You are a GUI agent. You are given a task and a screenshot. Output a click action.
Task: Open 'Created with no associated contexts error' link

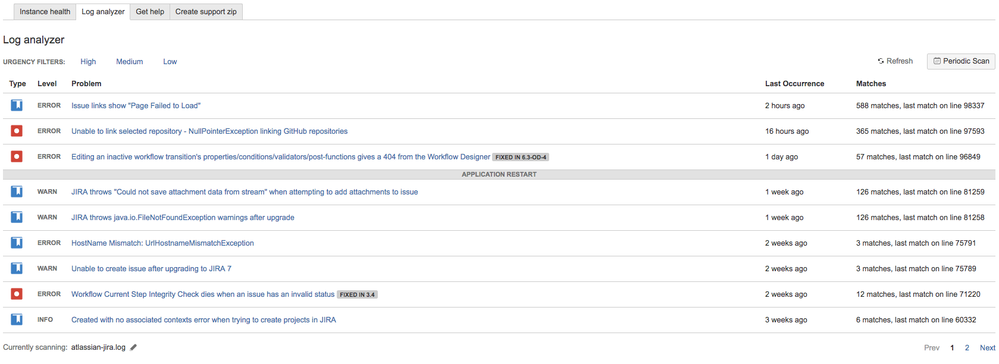(204, 319)
